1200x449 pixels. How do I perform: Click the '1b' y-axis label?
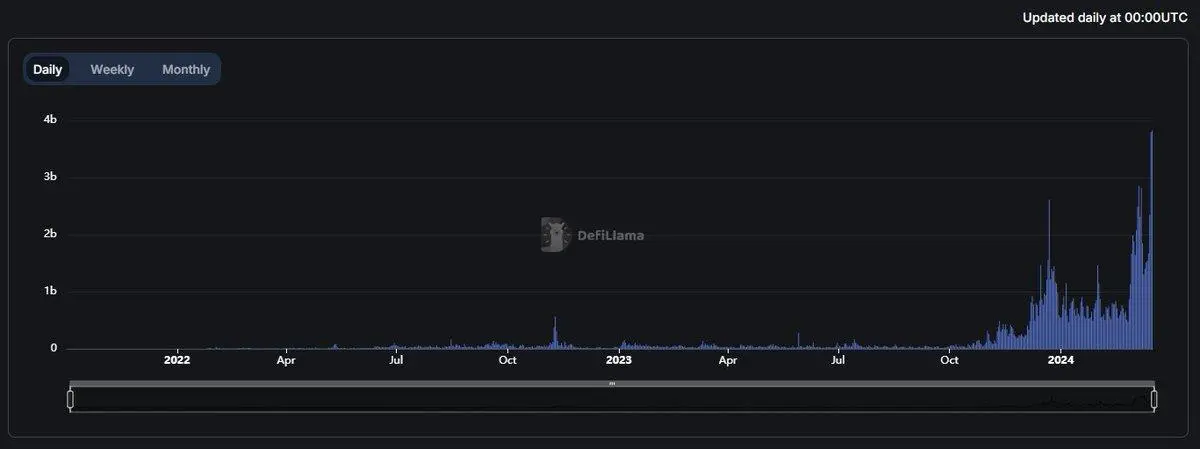[50, 291]
